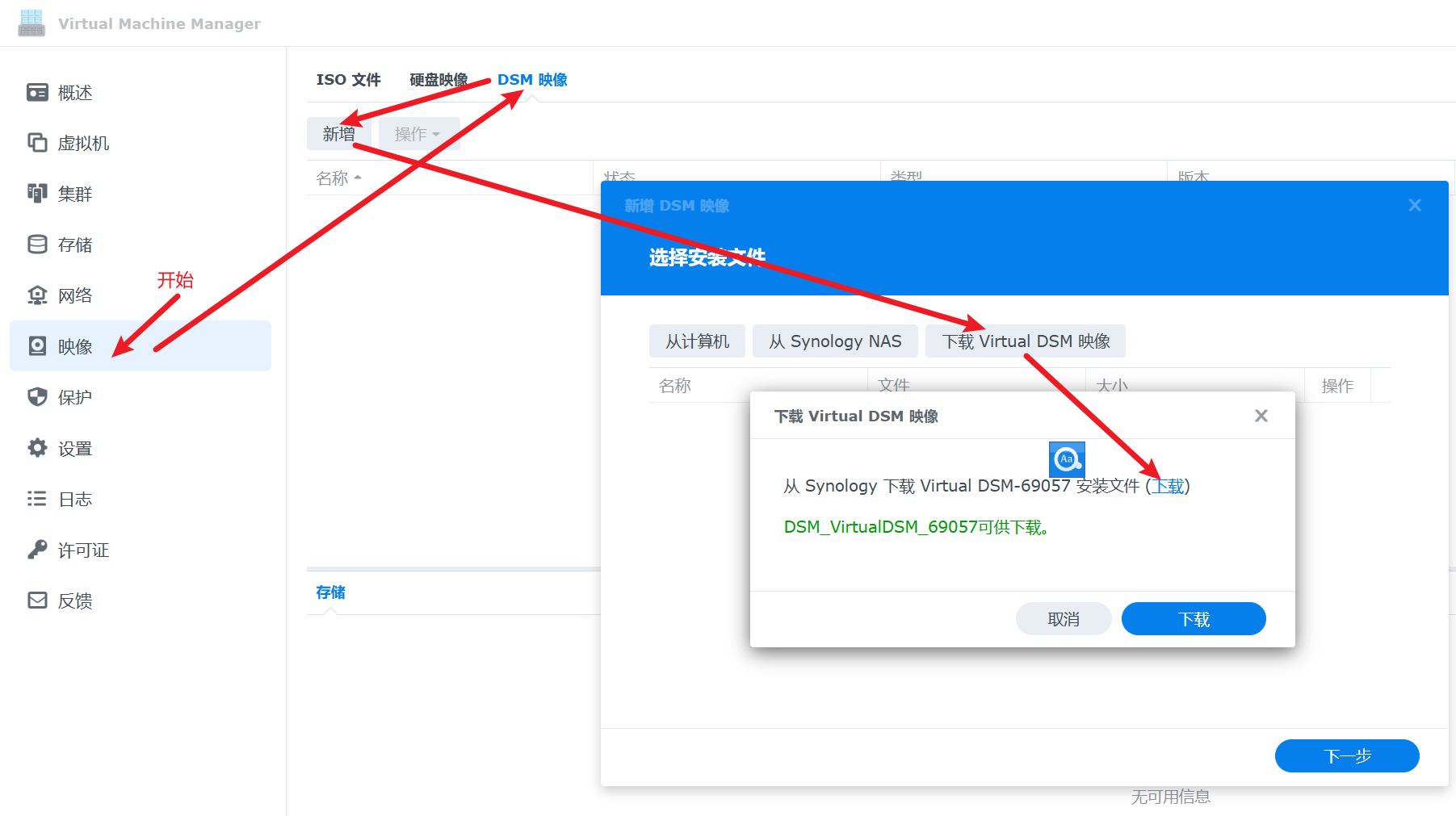
Task: Click the wizard's 操作 column header
Action: (1337, 386)
